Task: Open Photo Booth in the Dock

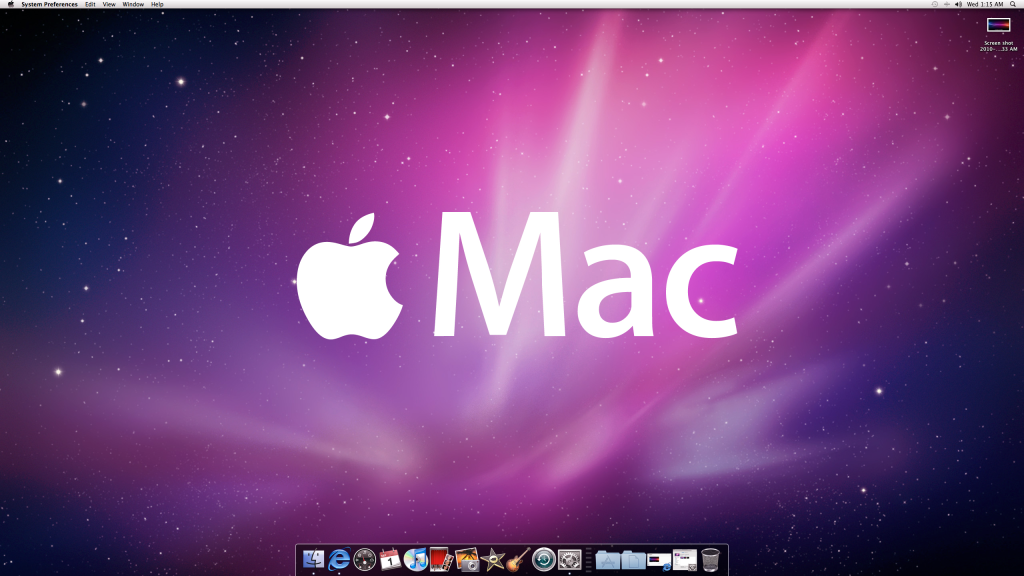Action: click(x=441, y=559)
